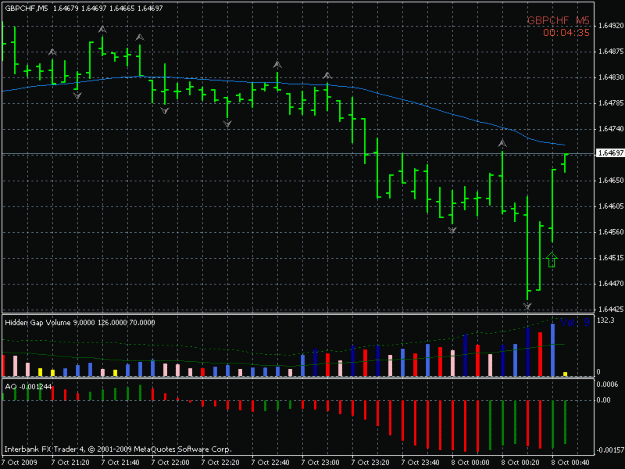625x469 pixels.
Task: Click the 1.64560 price axis label
Action: (x=611, y=232)
